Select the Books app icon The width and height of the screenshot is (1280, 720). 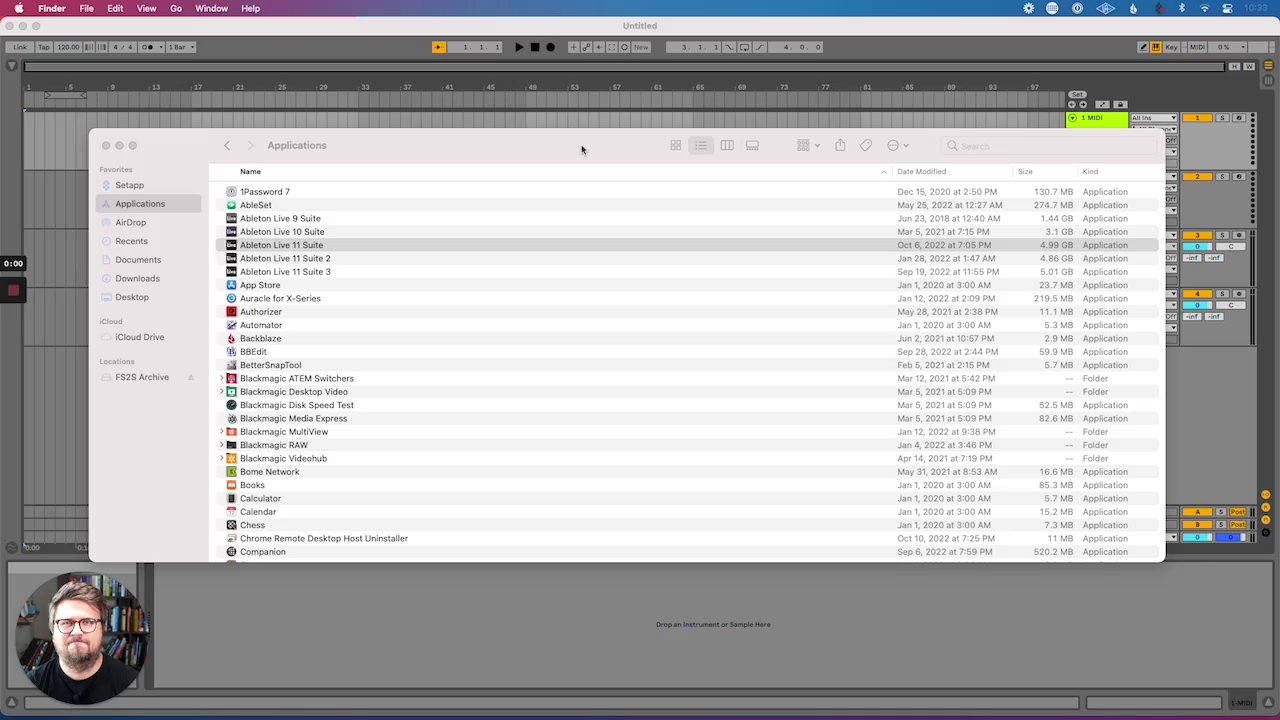[231, 485]
